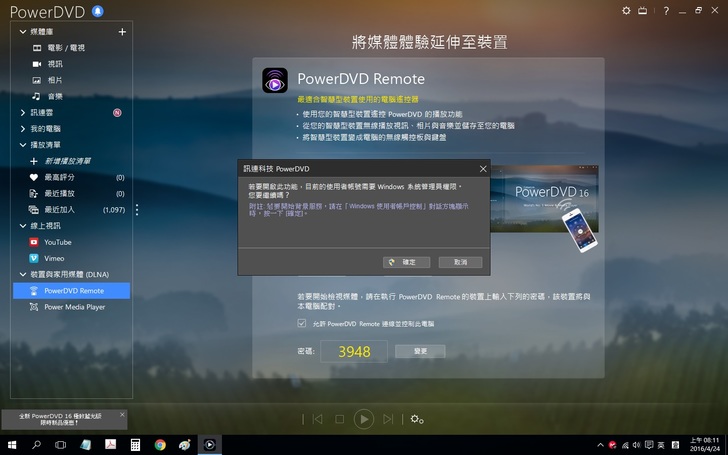
Task: Click the 全新 PowerDVD 16 promo banner text
Action: [x=60, y=419]
